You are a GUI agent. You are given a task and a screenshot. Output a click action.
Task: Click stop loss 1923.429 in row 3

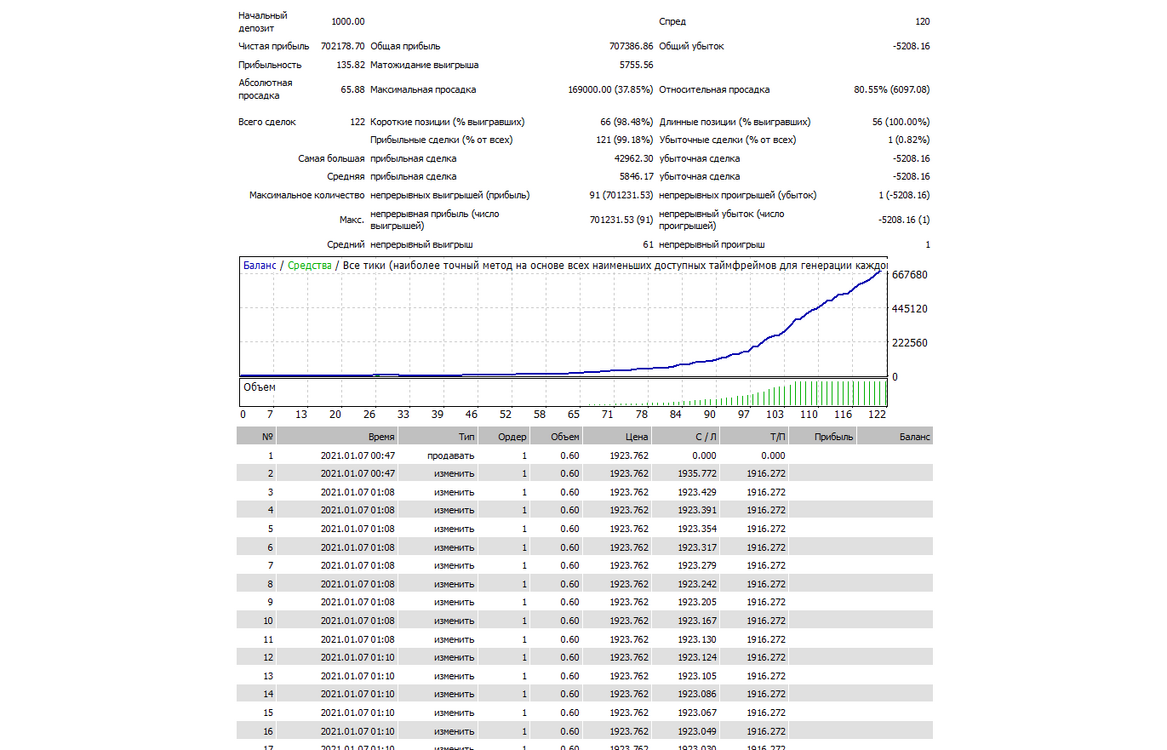697,493
